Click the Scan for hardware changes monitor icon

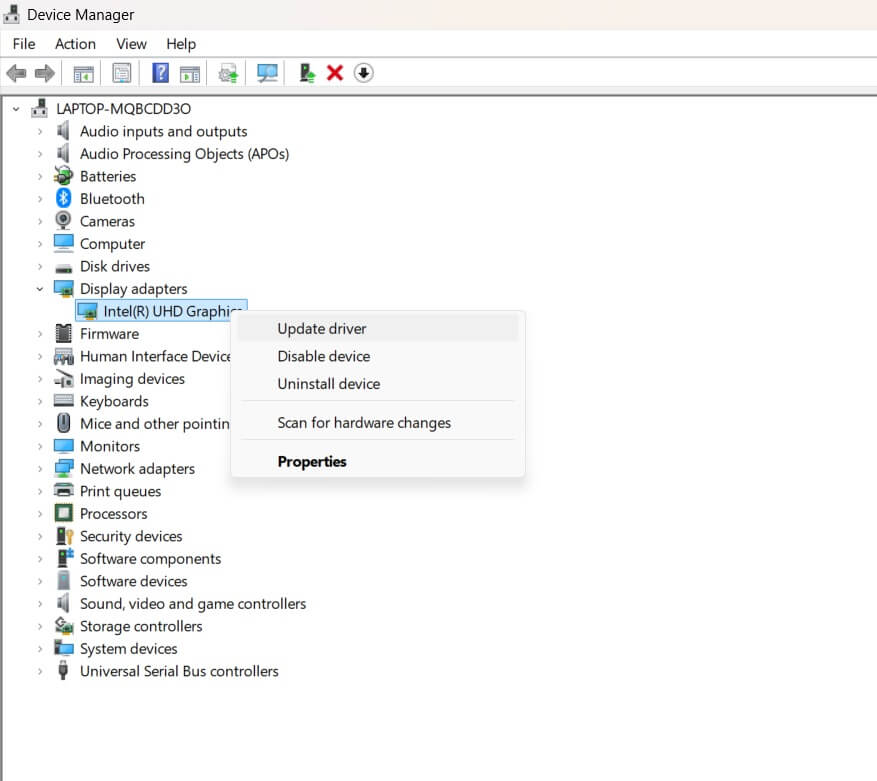pyautogui.click(x=267, y=73)
